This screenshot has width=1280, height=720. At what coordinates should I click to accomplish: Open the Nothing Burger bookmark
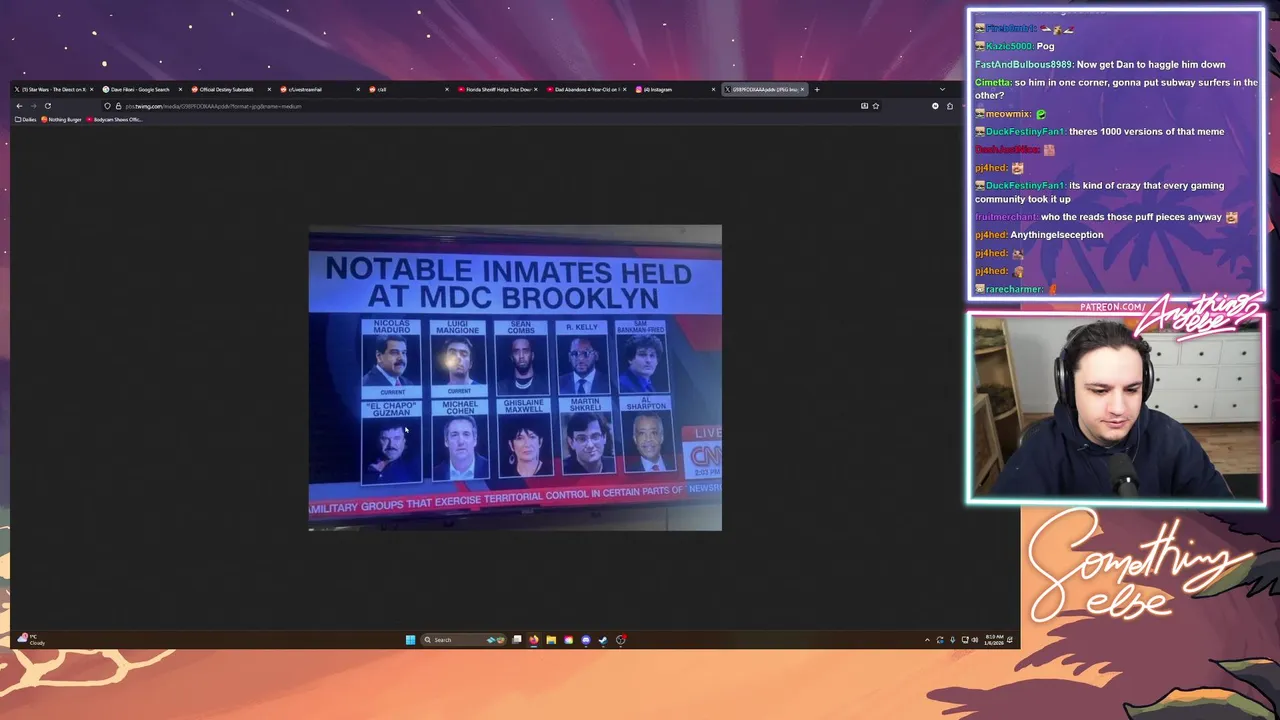click(61, 120)
